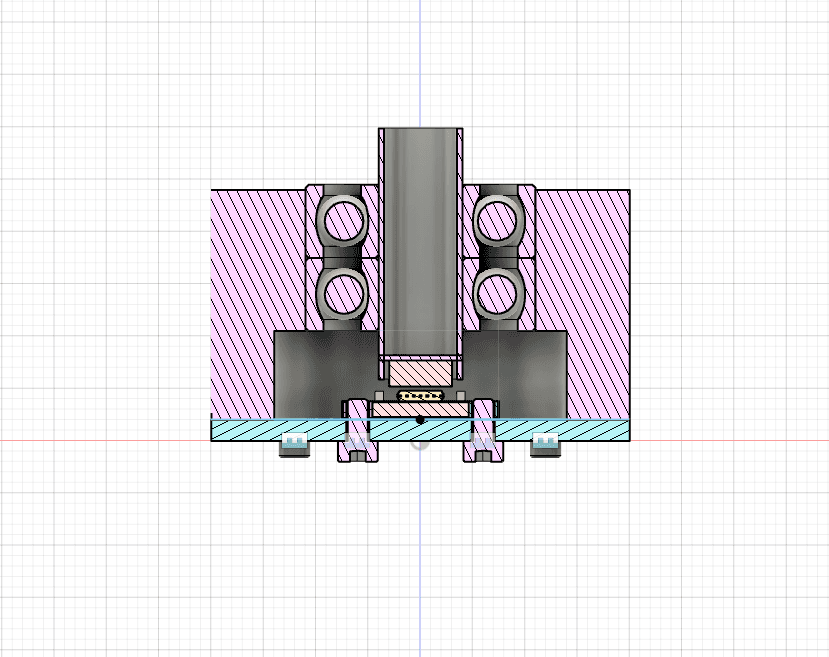
Task: Select the wide pink hatched piece above plate
Action: tap(420, 409)
